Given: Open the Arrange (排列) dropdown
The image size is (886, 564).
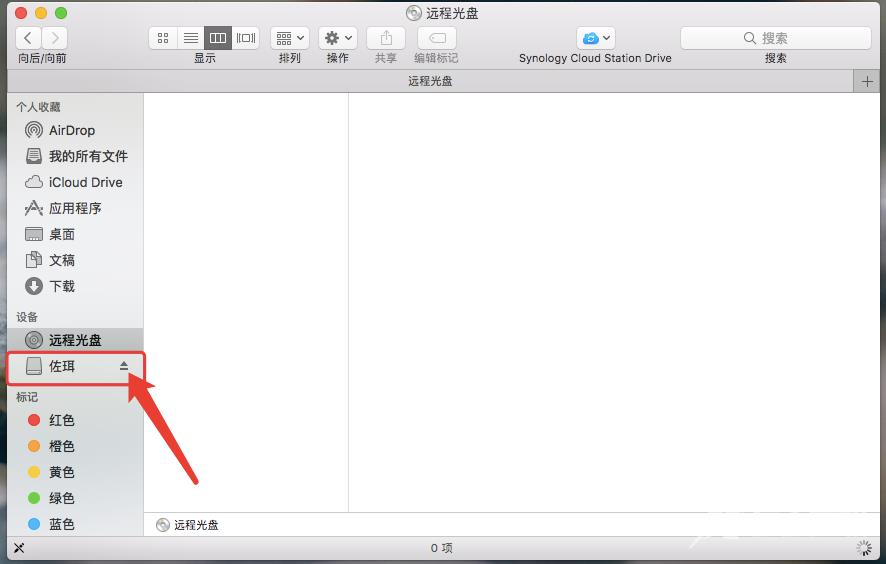Looking at the screenshot, I should click(290, 38).
